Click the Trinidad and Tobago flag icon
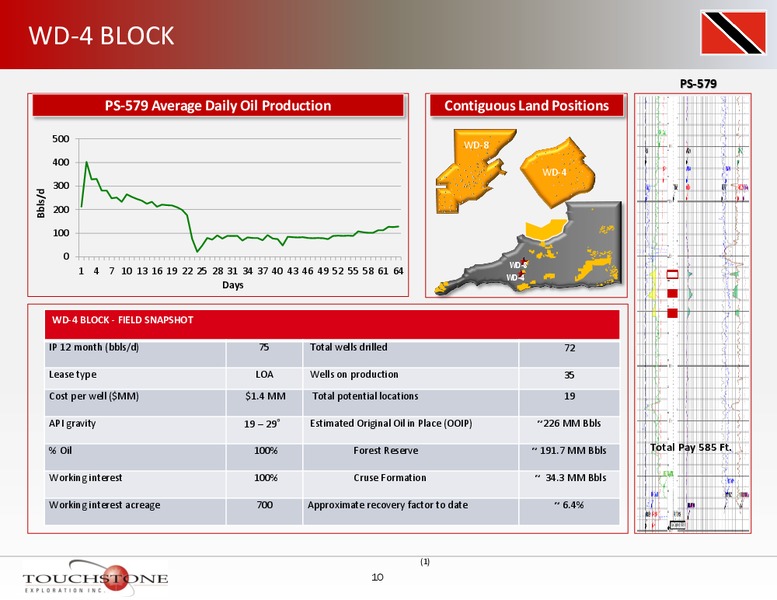The height and width of the screenshot is (600, 777). [733, 33]
